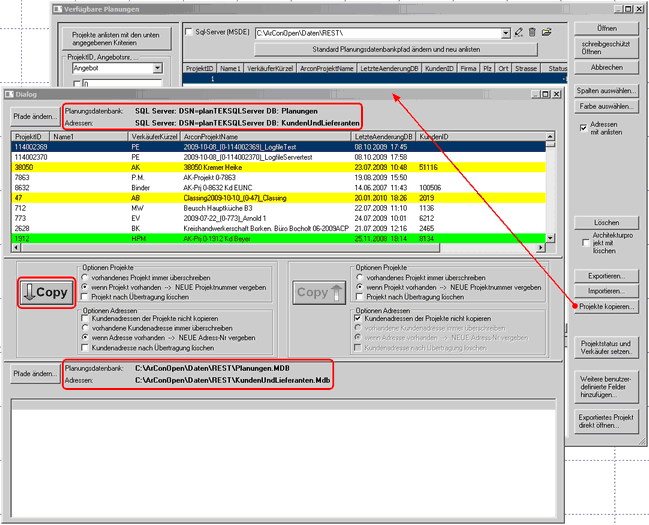Screen dimensions: 649x525
Task: Enable the Sql-Server (MSDE) checkbox
Action: point(190,33)
